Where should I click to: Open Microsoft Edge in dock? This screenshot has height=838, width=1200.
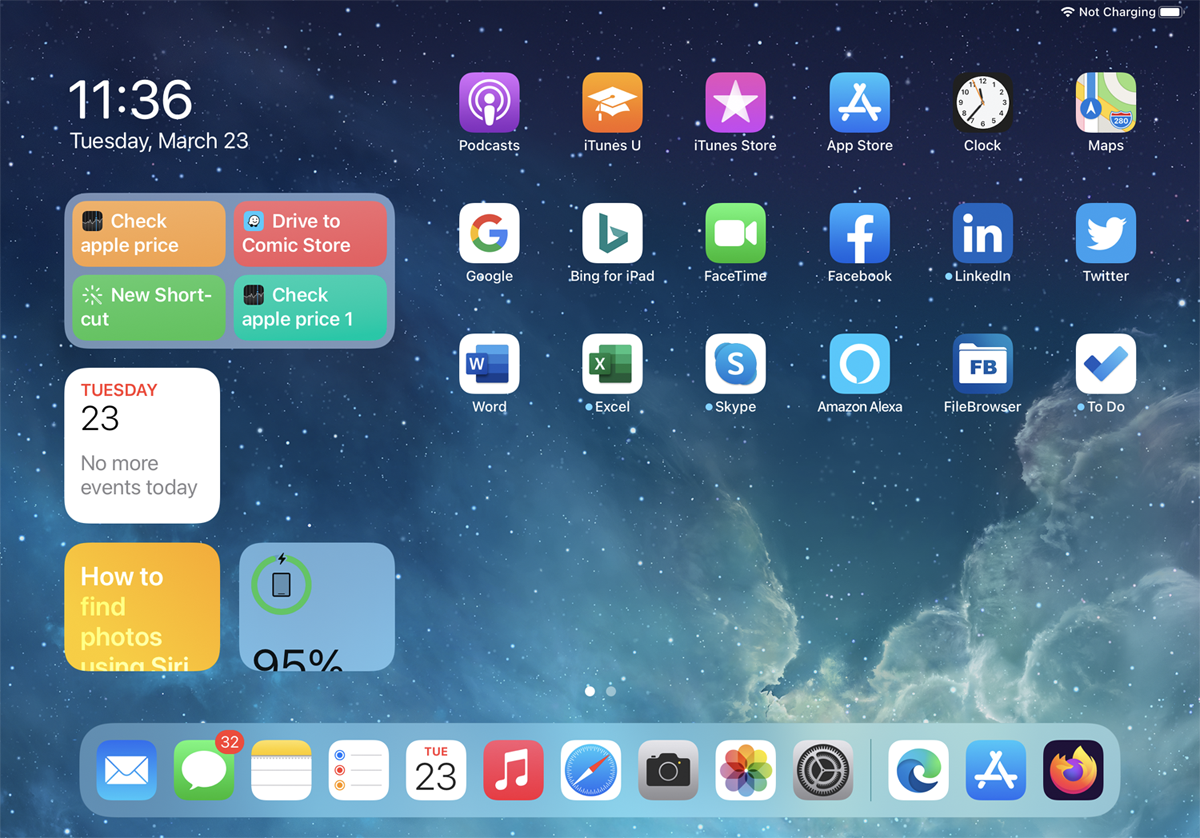pos(918,770)
